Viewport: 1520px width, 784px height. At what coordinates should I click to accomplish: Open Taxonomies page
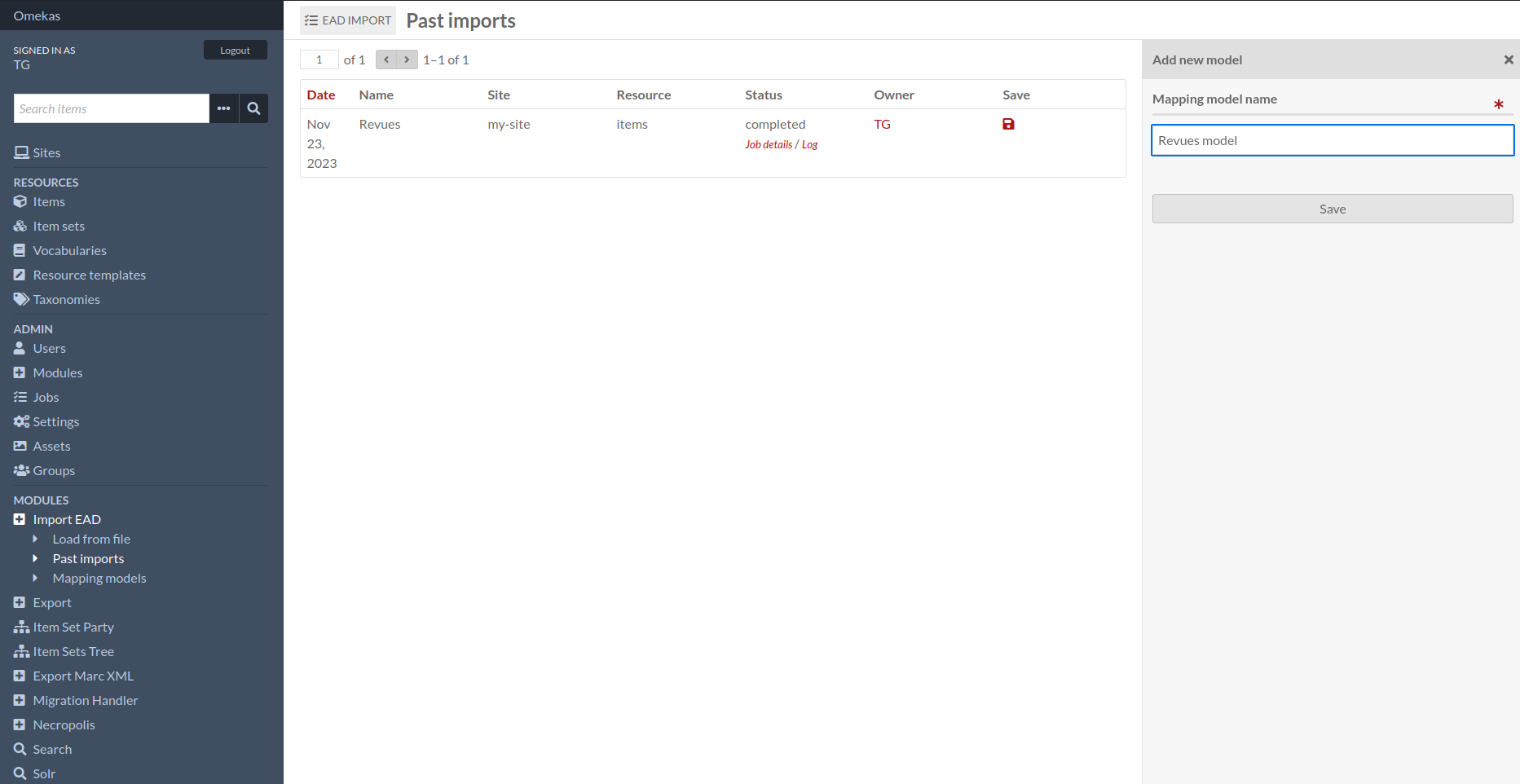(x=67, y=299)
